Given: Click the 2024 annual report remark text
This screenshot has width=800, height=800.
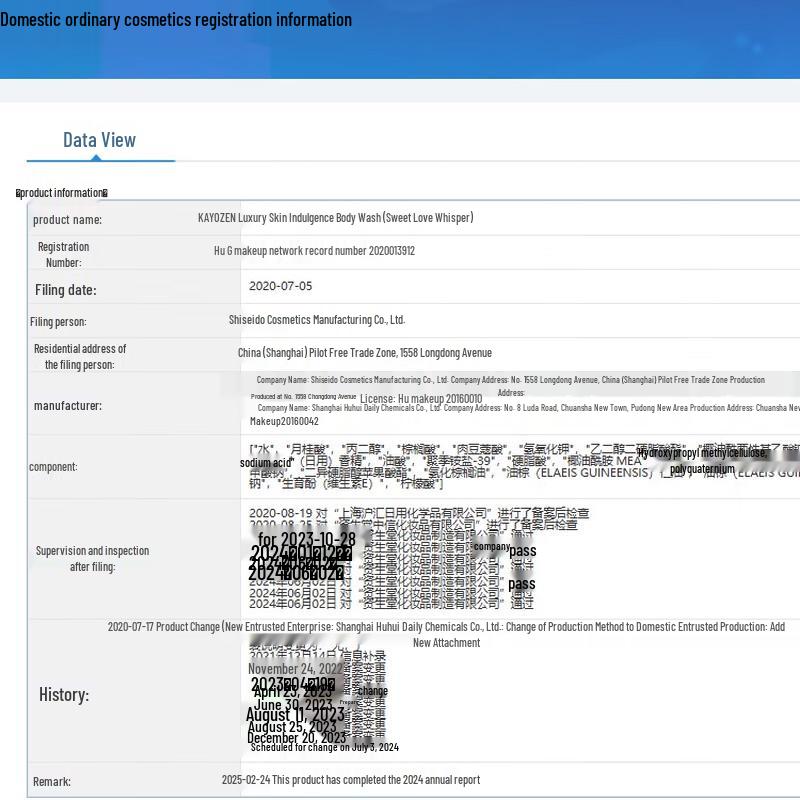Looking at the screenshot, I should point(350,780).
